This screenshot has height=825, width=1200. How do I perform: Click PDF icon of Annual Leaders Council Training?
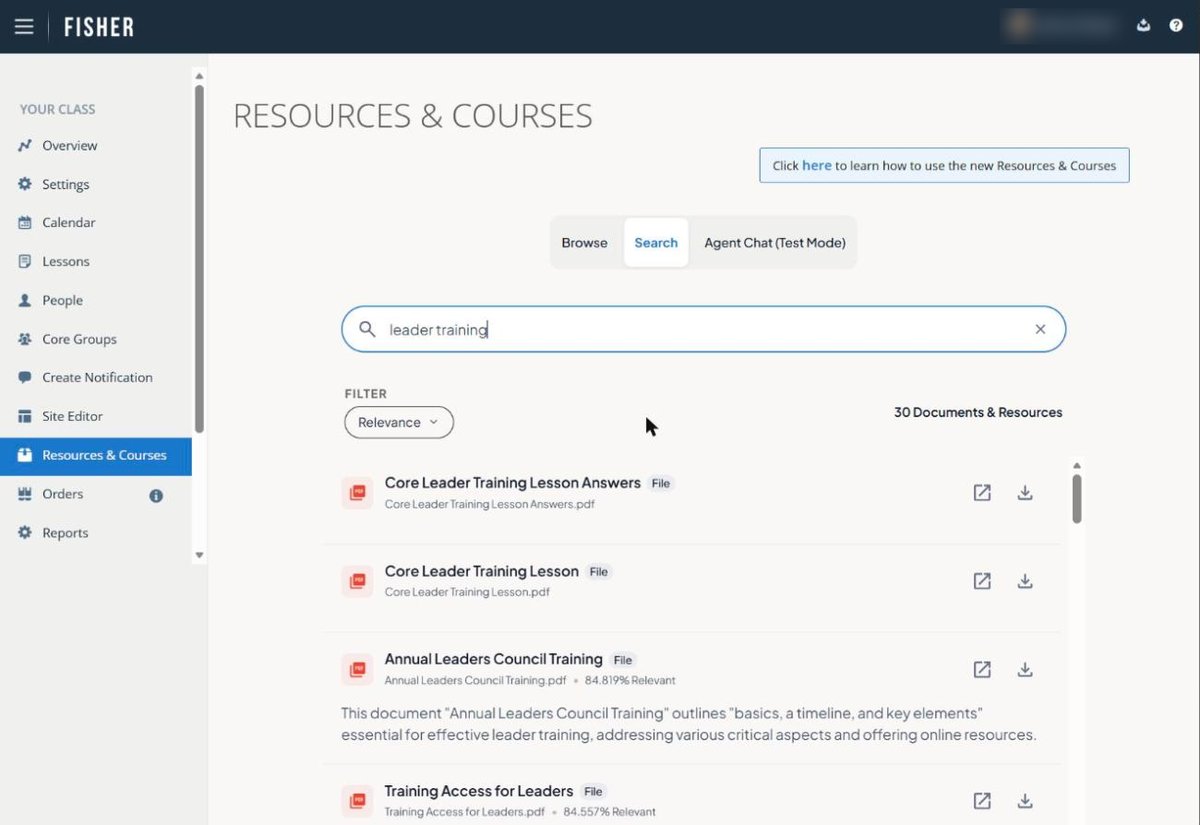point(357,670)
